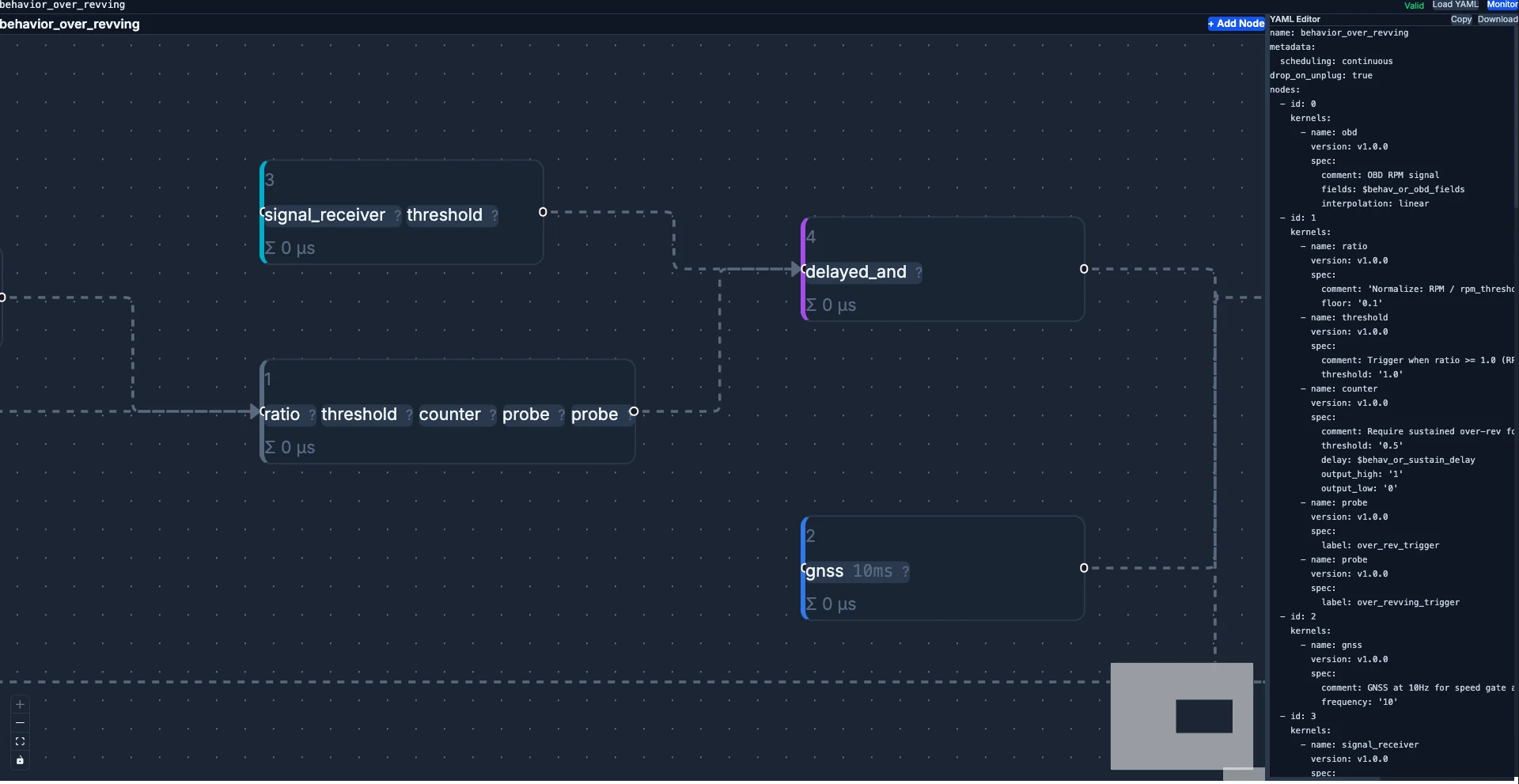This screenshot has height=784, width=1519.
Task: Click YAML line 'delay: $behav_or_sustain_delay'
Action: [1398, 460]
